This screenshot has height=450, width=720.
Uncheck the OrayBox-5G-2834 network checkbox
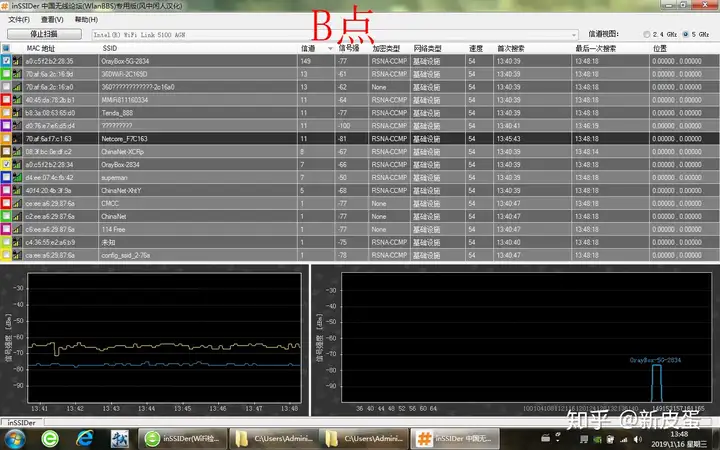point(6,61)
